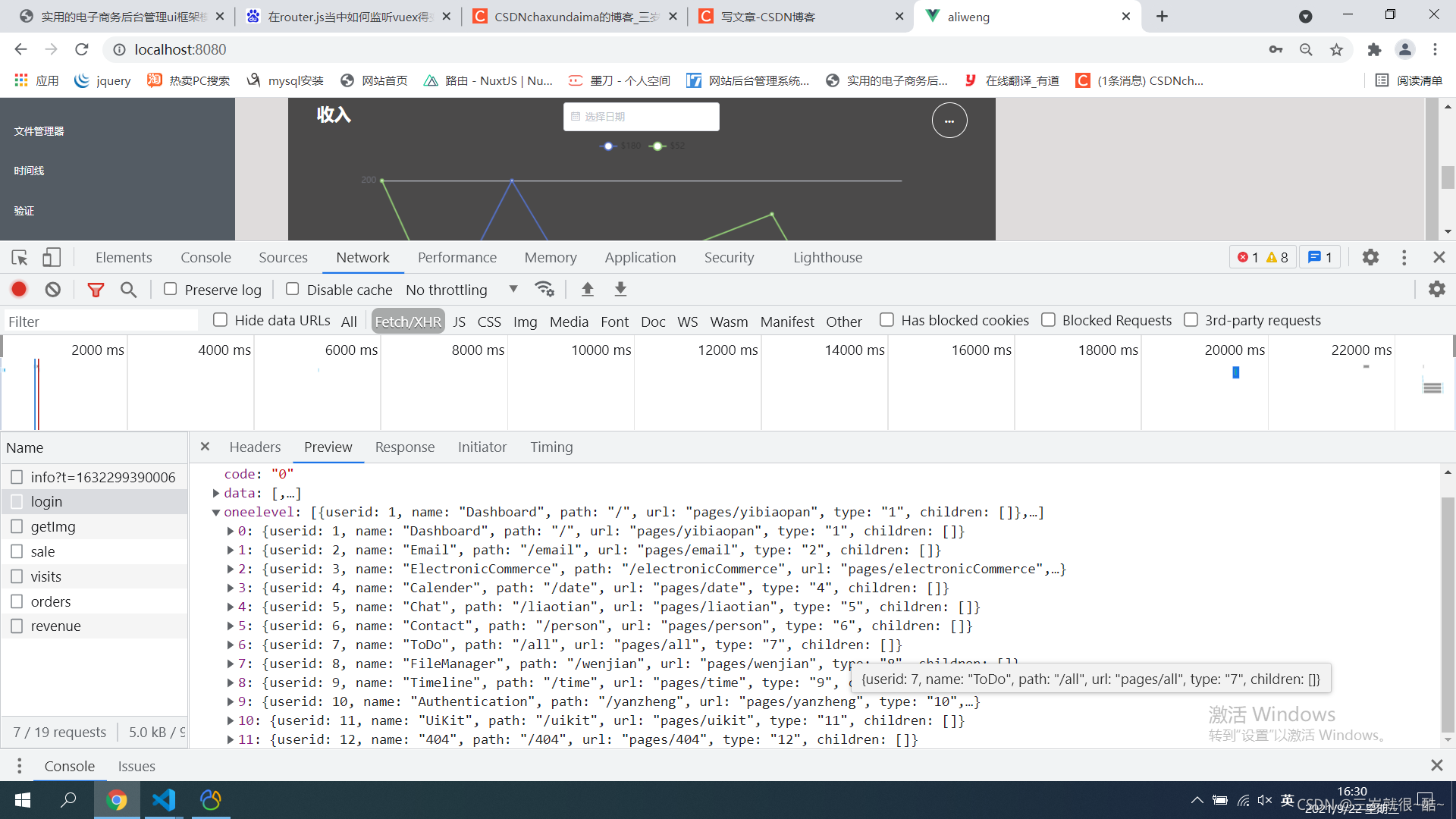
Task: Open DevTools settings gear
Action: click(1370, 258)
